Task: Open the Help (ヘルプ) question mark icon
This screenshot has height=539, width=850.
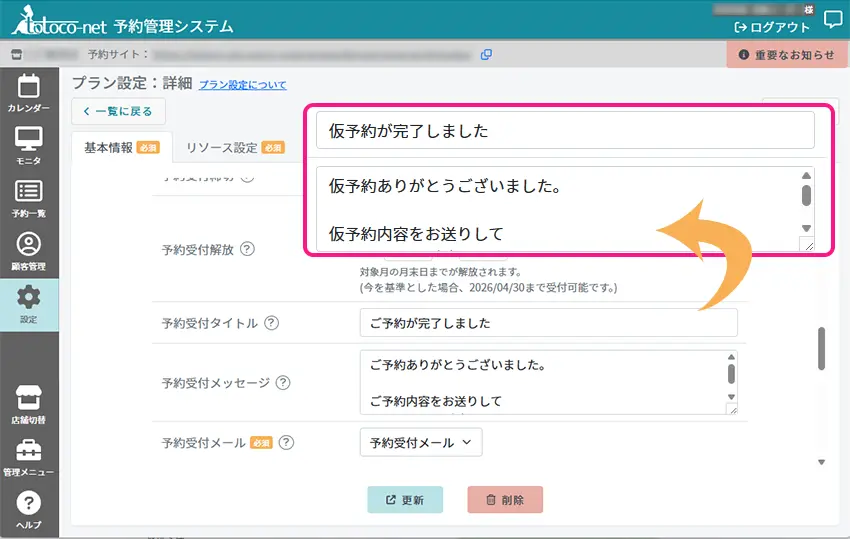Action: click(28, 508)
